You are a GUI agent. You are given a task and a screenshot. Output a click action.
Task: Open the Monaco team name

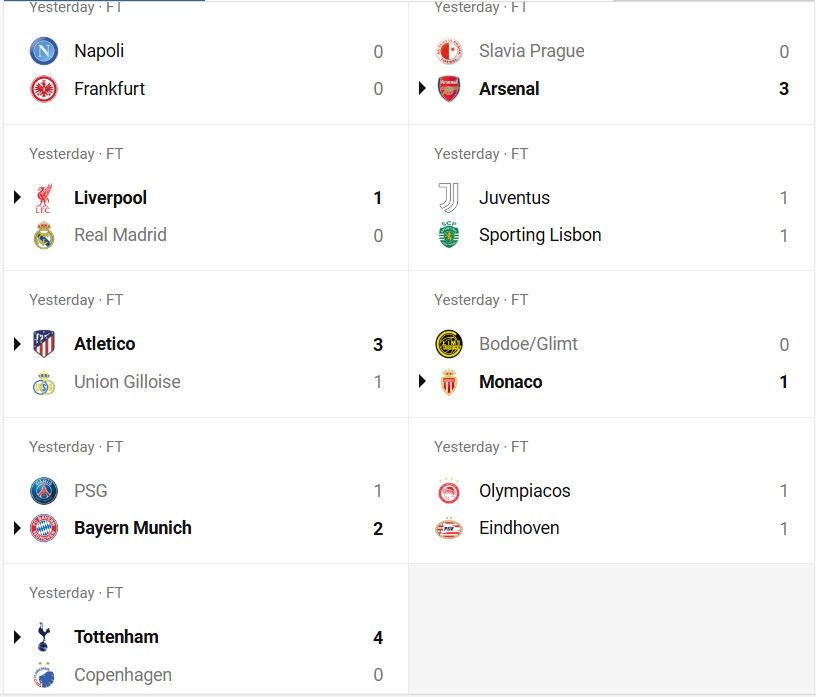pyautogui.click(x=510, y=382)
